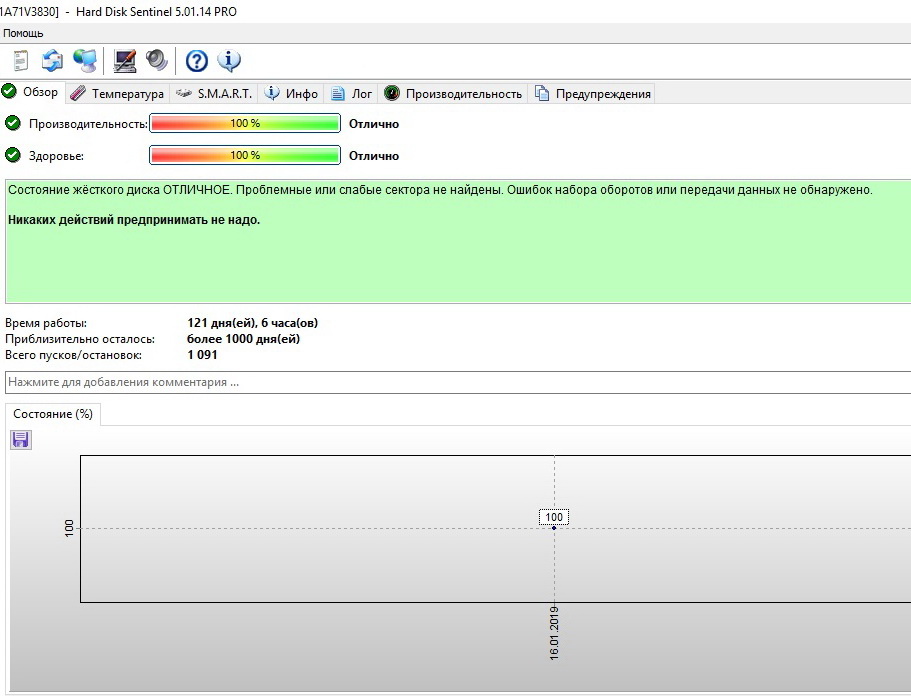Go to the Инфо tab

click(x=291, y=94)
